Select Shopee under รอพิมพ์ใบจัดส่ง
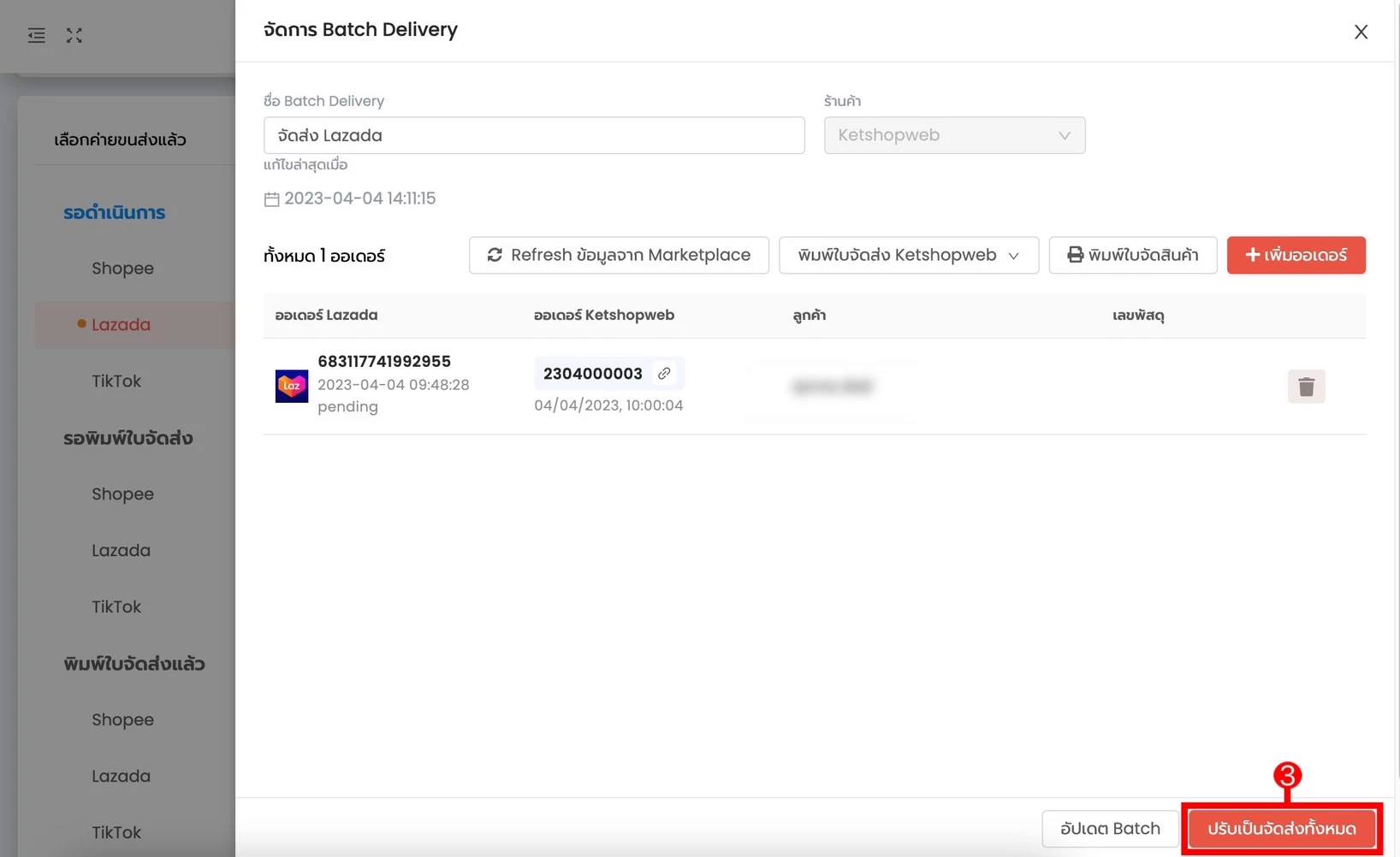The width and height of the screenshot is (1400, 857). 122,494
